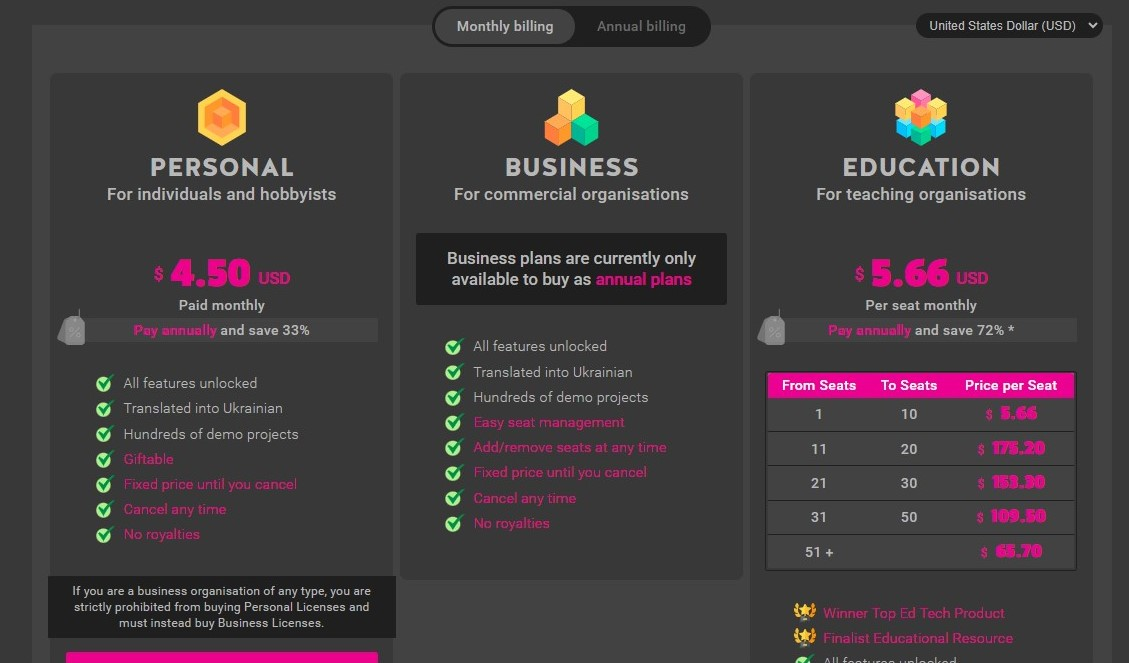Click the discount tag icon under Personal price

click(x=72, y=328)
